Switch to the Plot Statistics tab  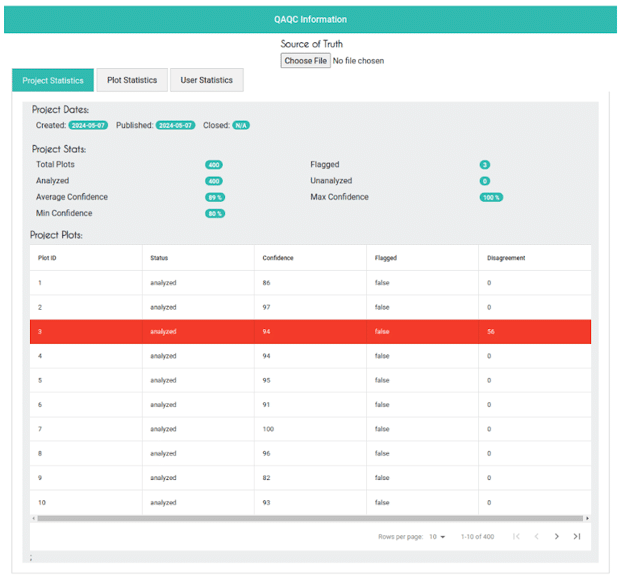132,80
